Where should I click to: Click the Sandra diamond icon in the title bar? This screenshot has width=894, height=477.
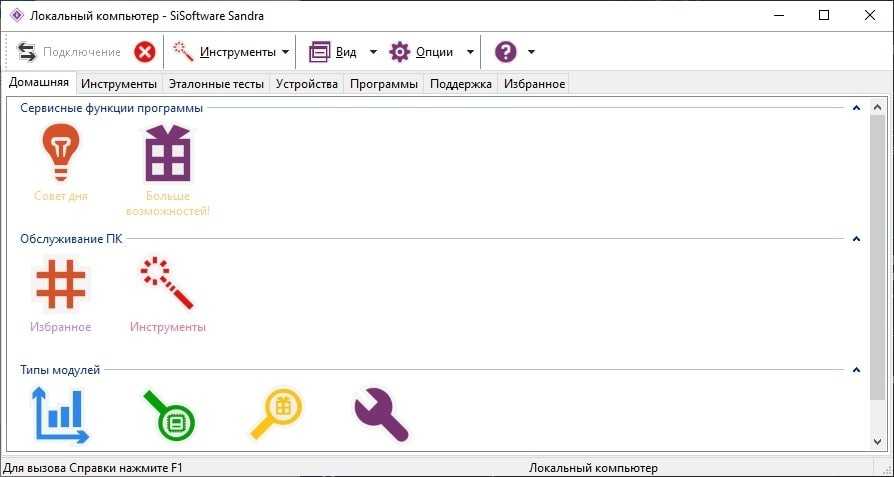click(x=17, y=15)
